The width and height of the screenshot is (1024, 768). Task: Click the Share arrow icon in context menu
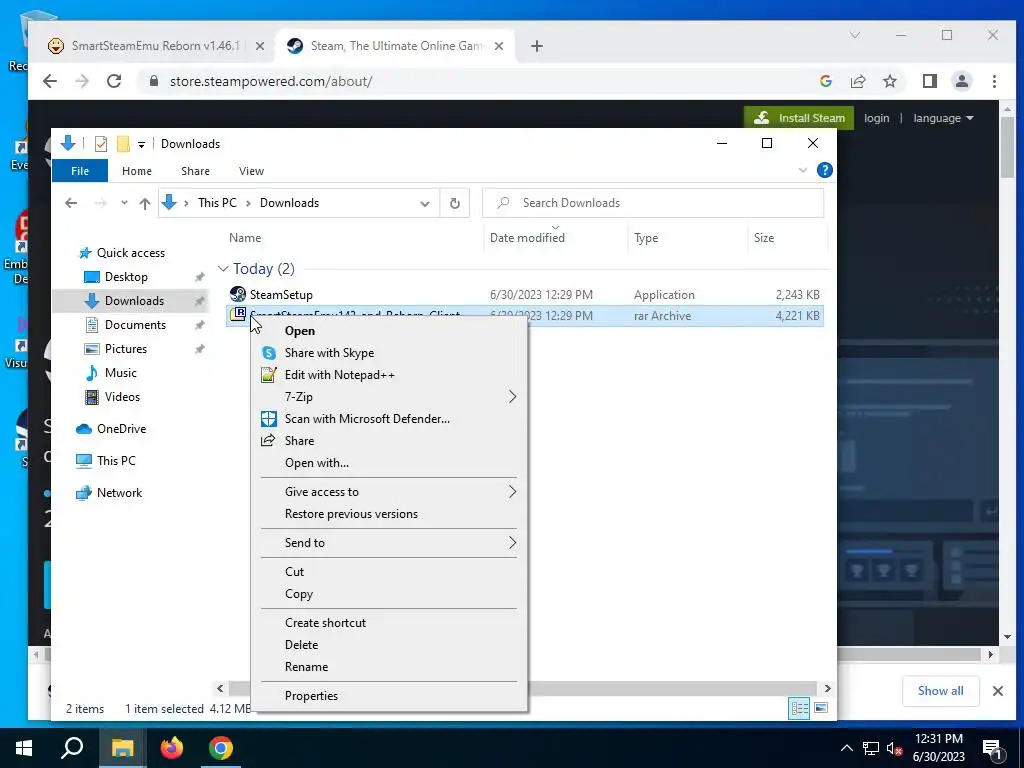pos(268,441)
